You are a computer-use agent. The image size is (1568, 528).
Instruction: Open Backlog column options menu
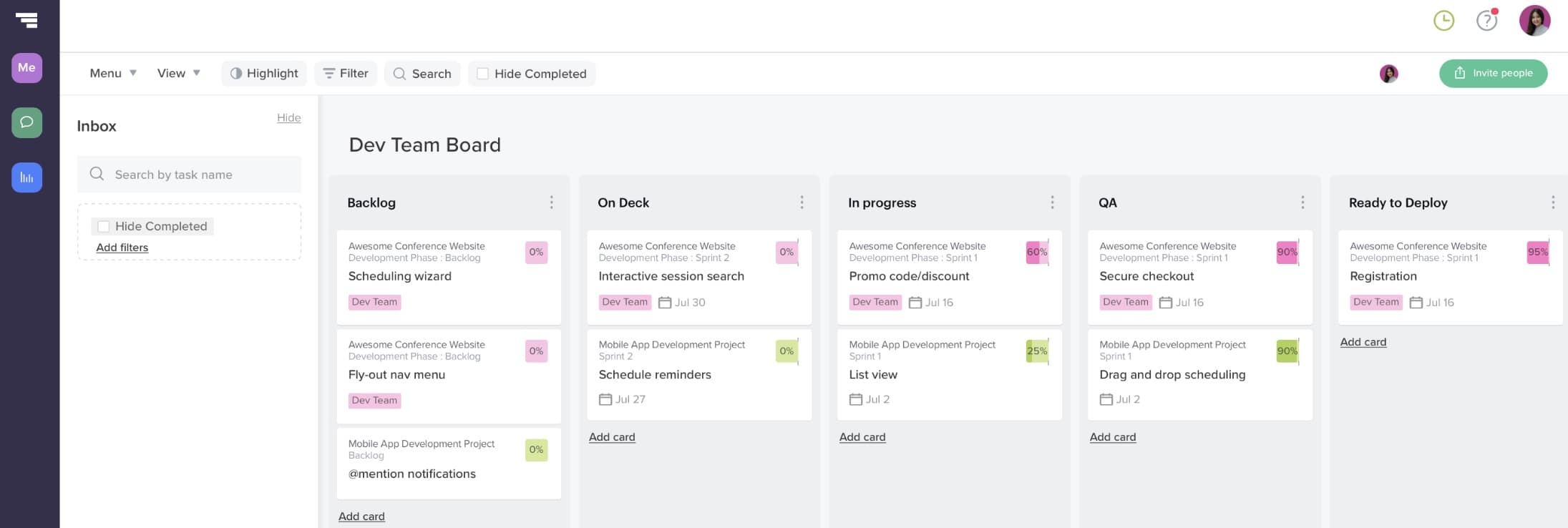551,202
